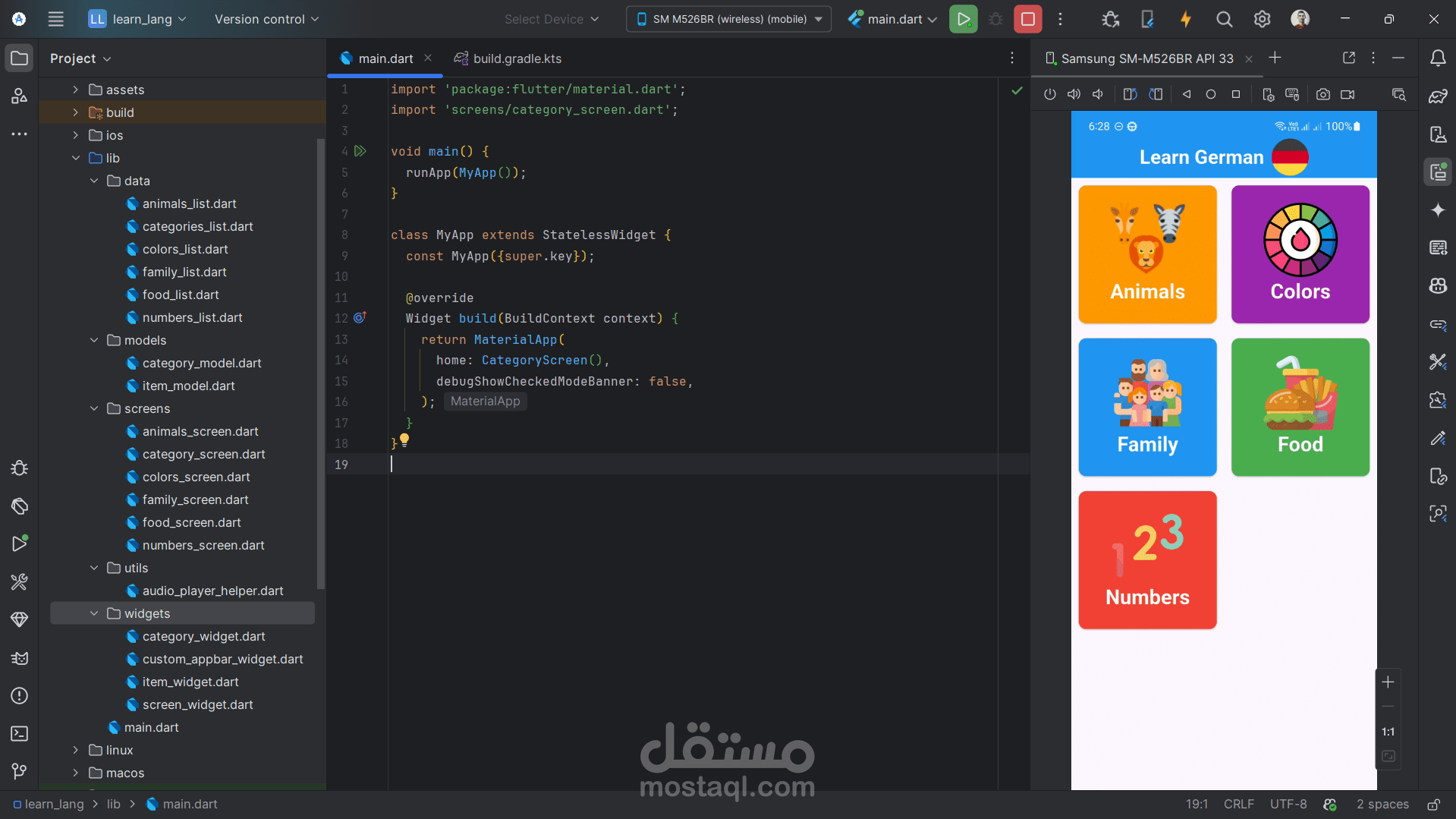The height and width of the screenshot is (819, 1456).
Task: Tap the device Overview square icon
Action: 1236,94
